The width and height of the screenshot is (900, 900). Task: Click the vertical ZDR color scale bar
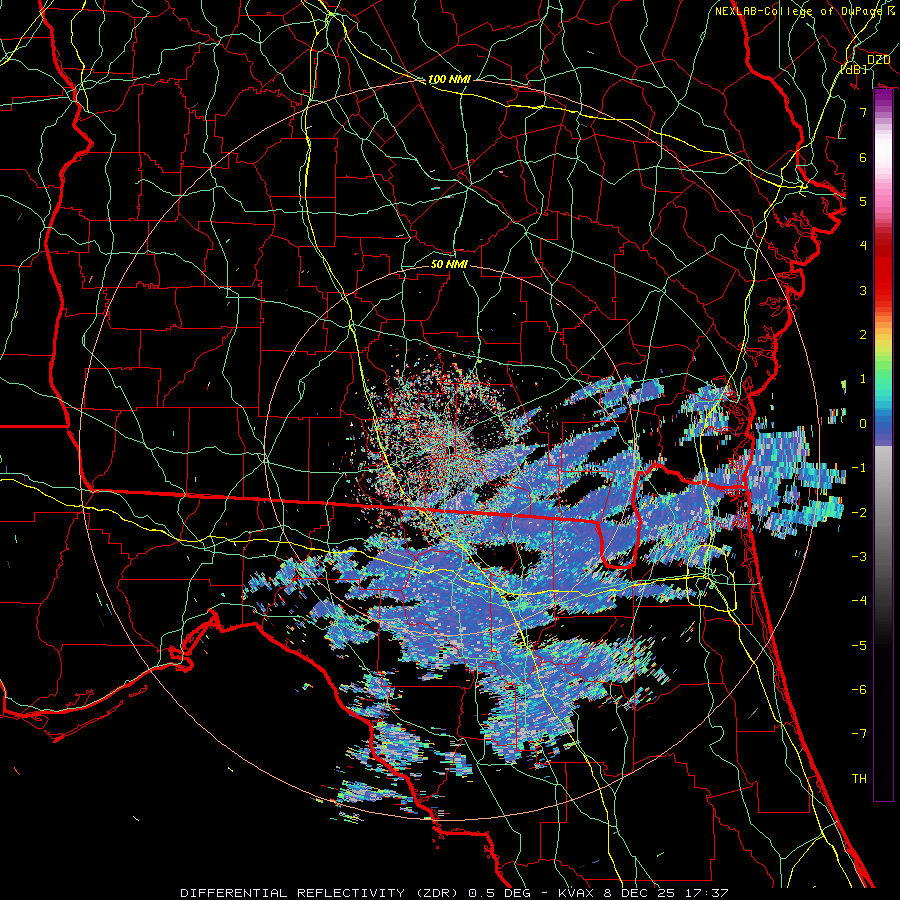883,445
